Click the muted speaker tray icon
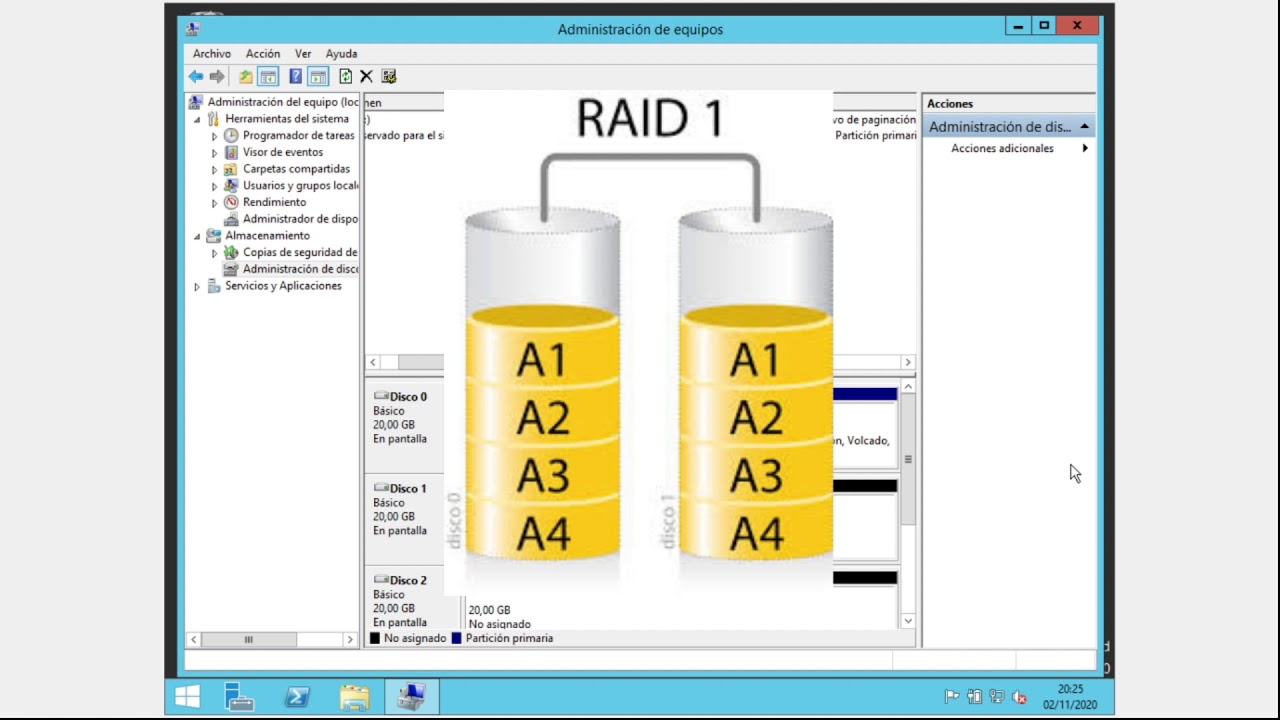This screenshot has width=1280, height=720. (x=1019, y=697)
